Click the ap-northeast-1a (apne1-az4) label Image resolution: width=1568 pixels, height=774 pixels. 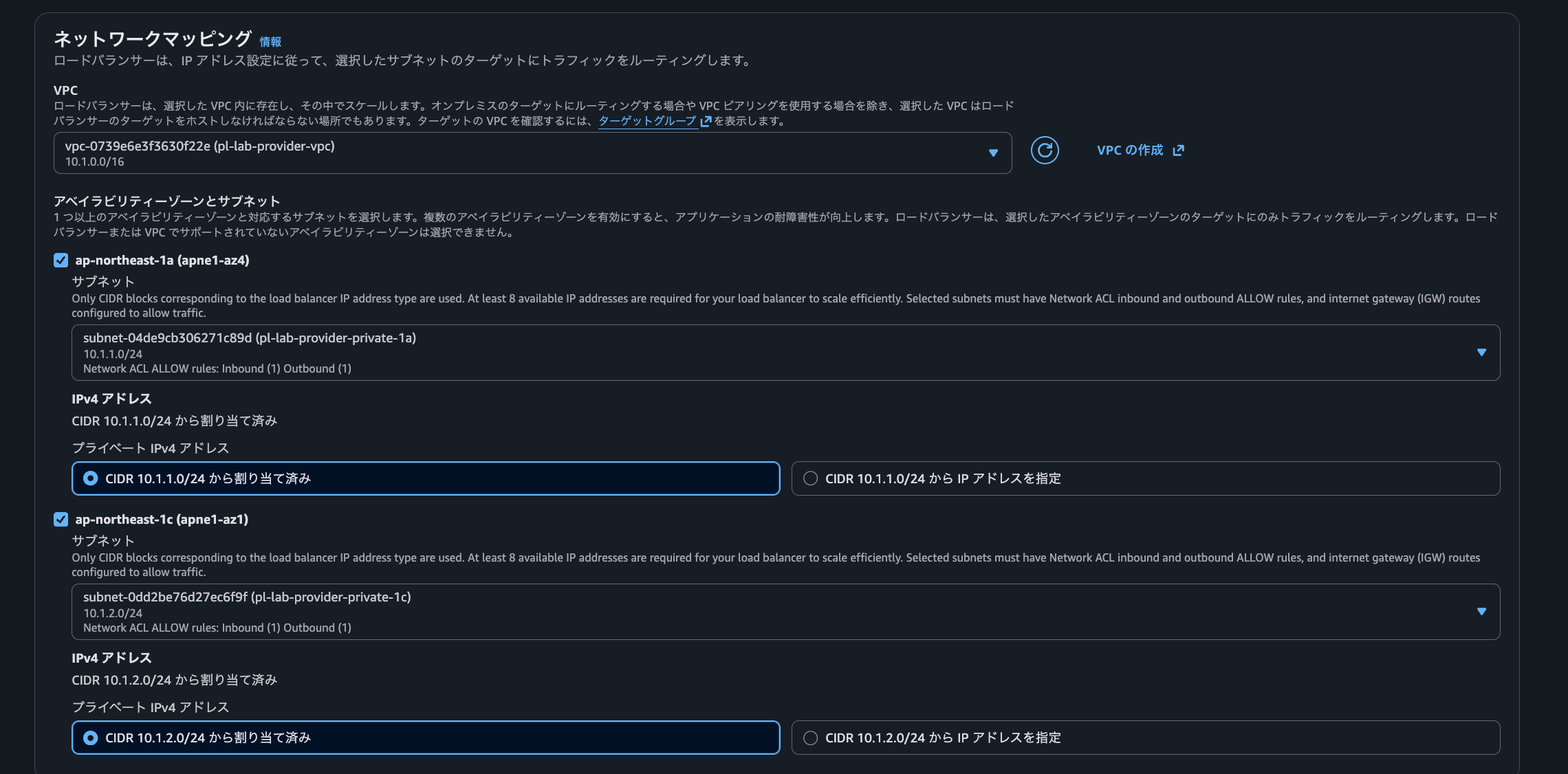pos(162,261)
